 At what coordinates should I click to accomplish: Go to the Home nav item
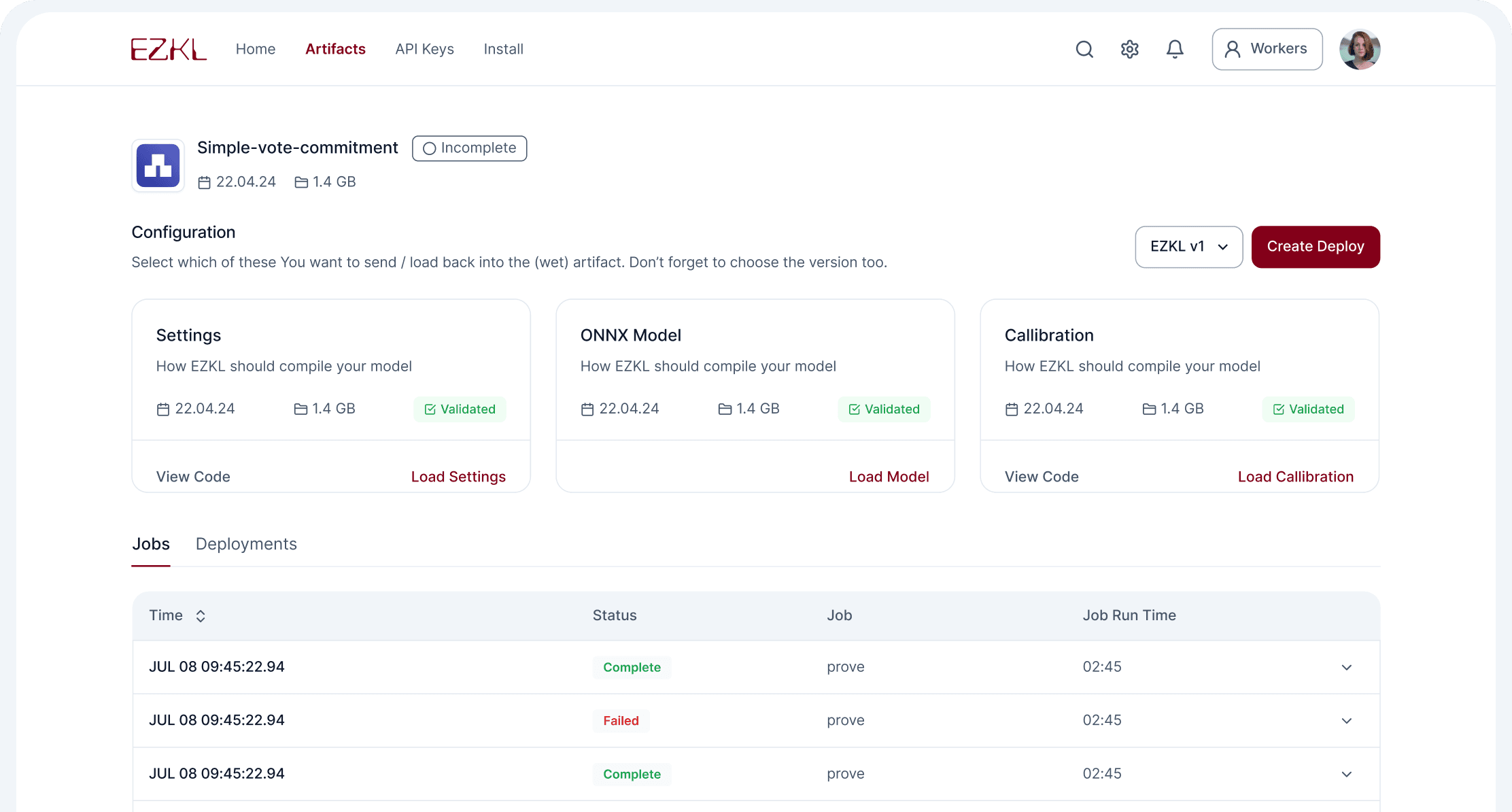tap(256, 49)
